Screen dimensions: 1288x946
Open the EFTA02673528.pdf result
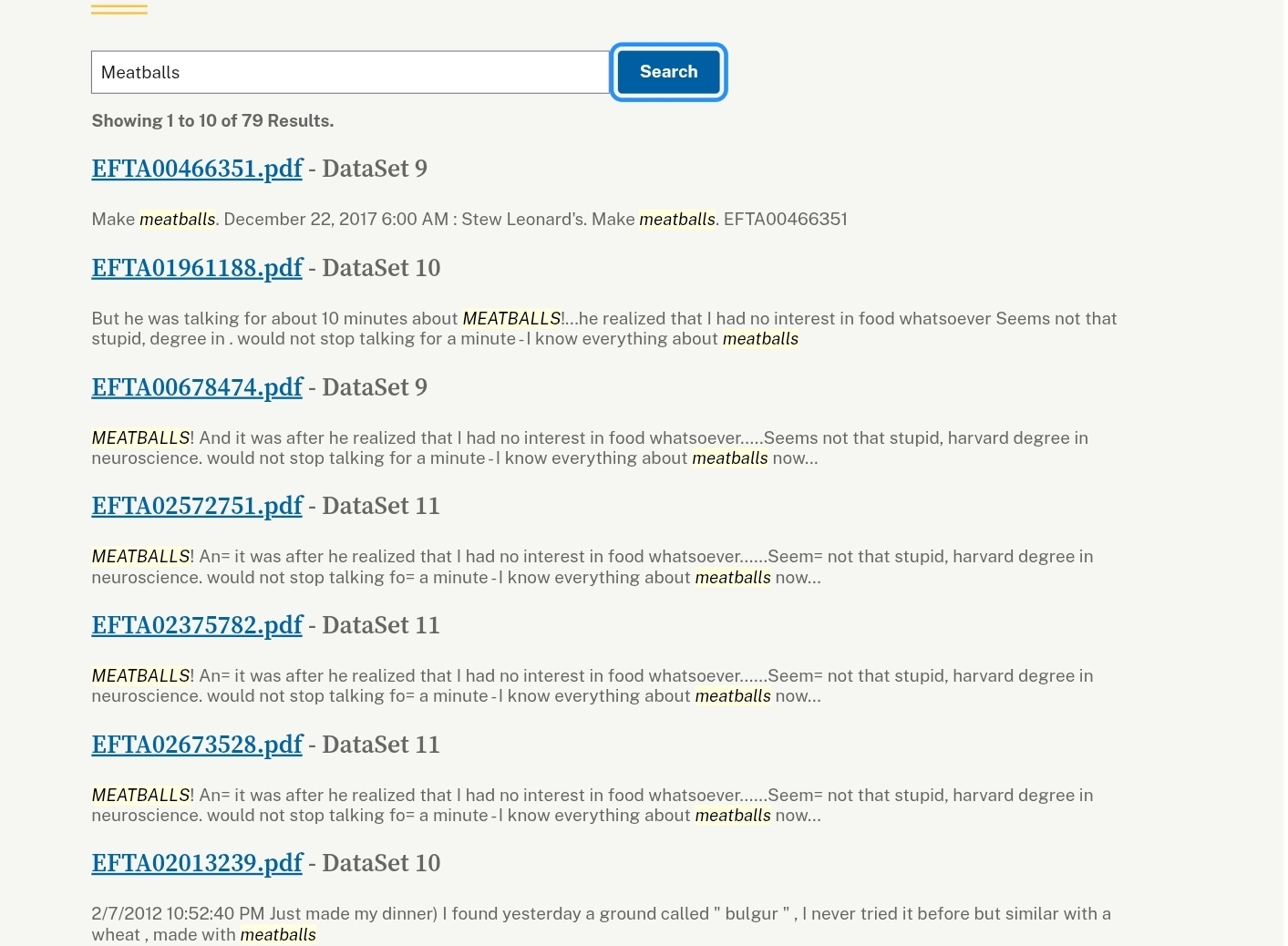coord(197,745)
